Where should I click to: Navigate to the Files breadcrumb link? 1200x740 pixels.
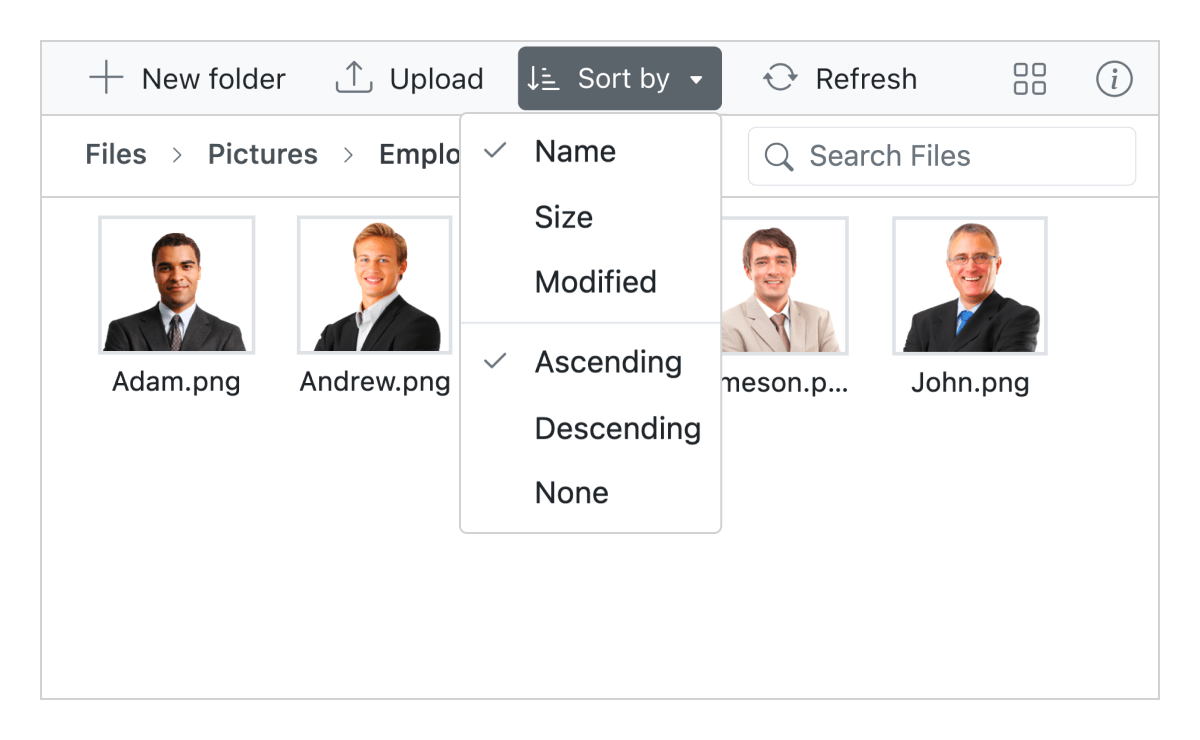click(x=115, y=154)
